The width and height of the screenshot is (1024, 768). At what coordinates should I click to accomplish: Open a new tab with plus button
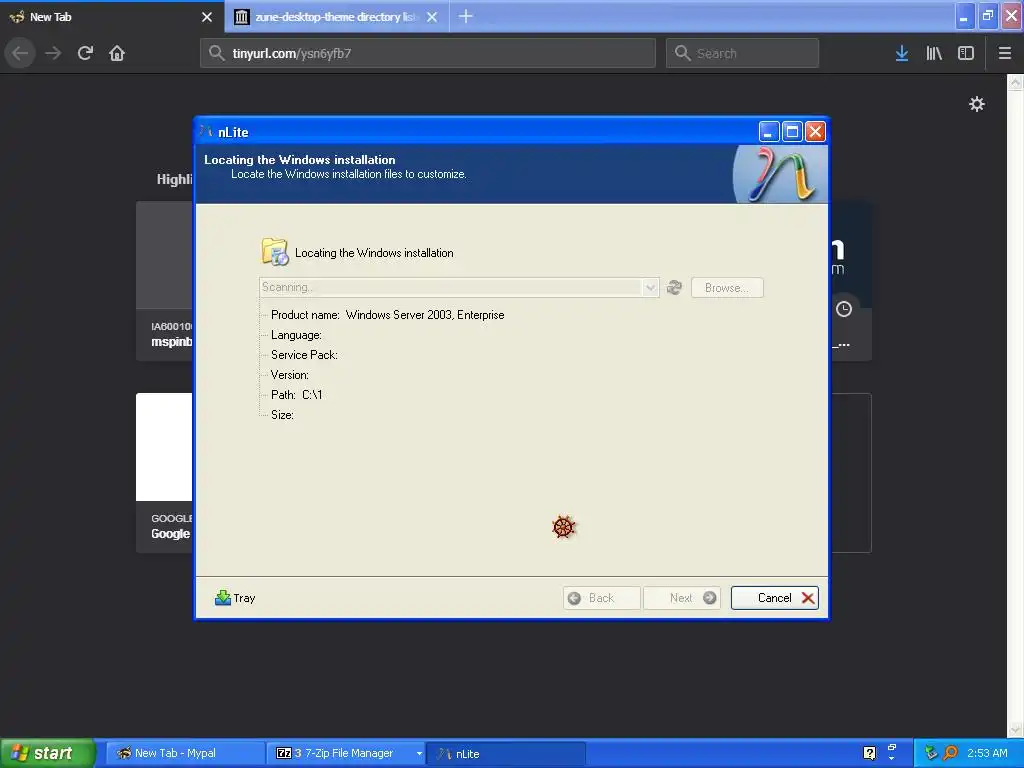click(466, 16)
